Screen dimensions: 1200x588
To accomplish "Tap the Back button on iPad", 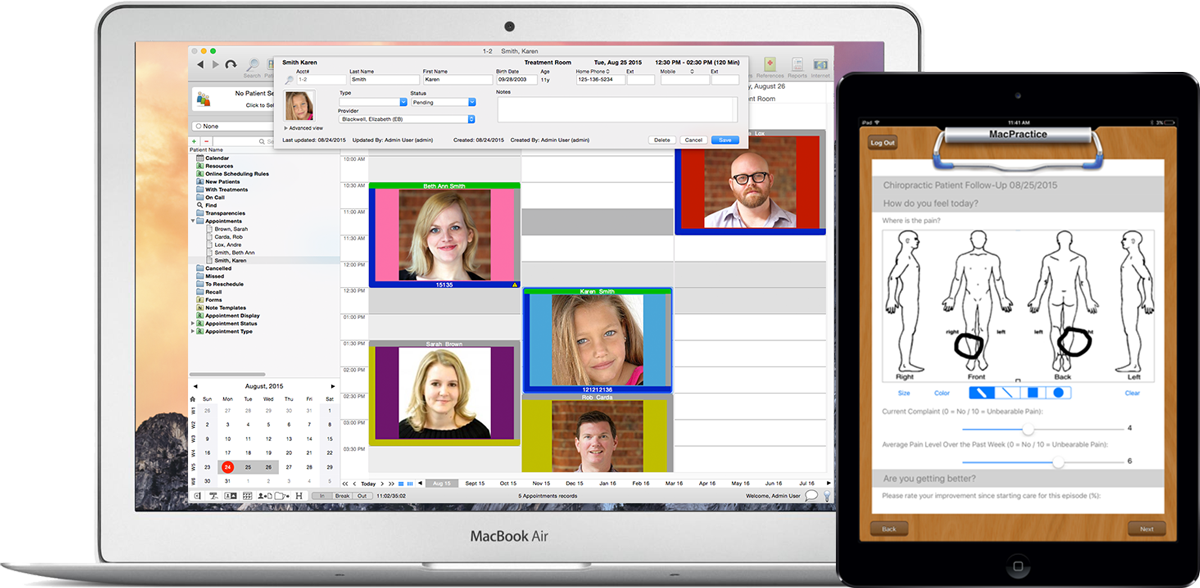I will tap(887, 529).
